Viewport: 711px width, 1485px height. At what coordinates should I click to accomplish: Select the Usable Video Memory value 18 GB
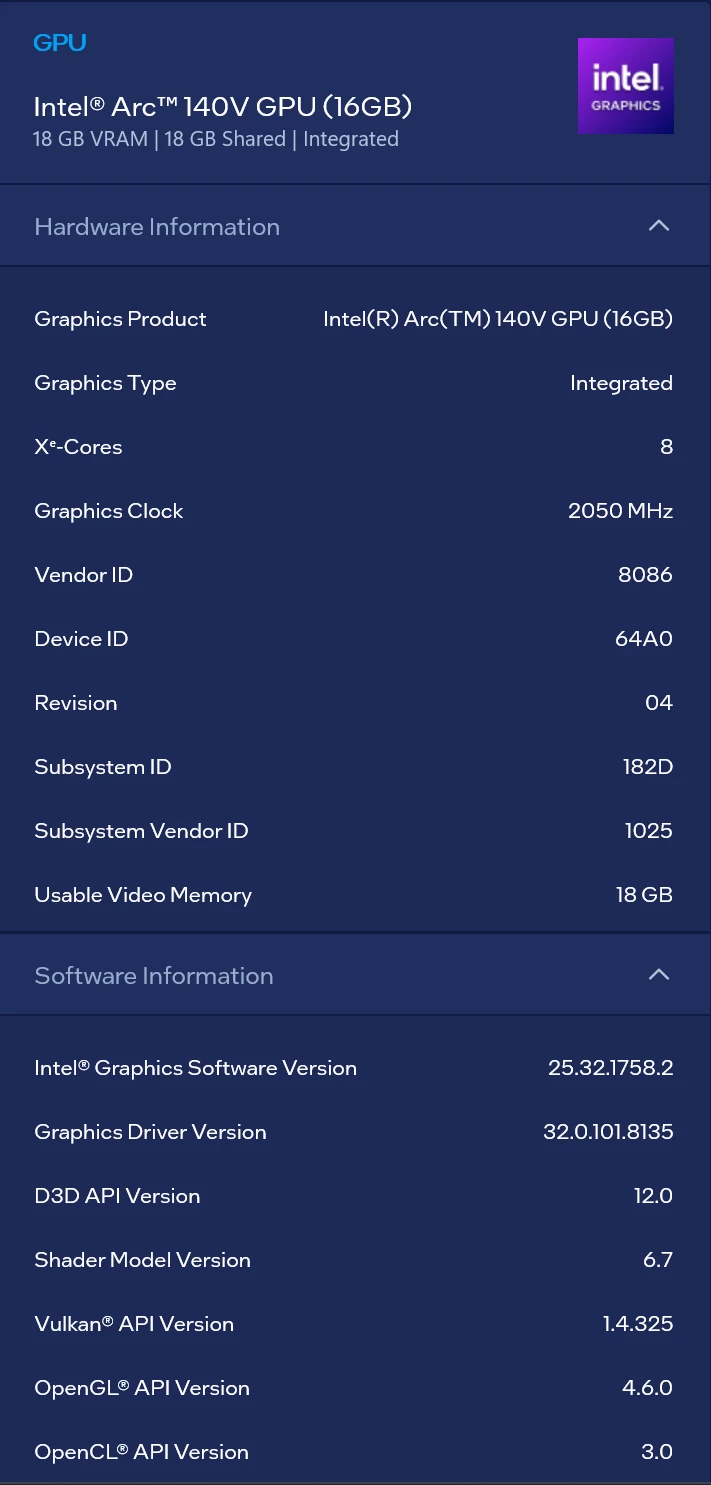[644, 895]
